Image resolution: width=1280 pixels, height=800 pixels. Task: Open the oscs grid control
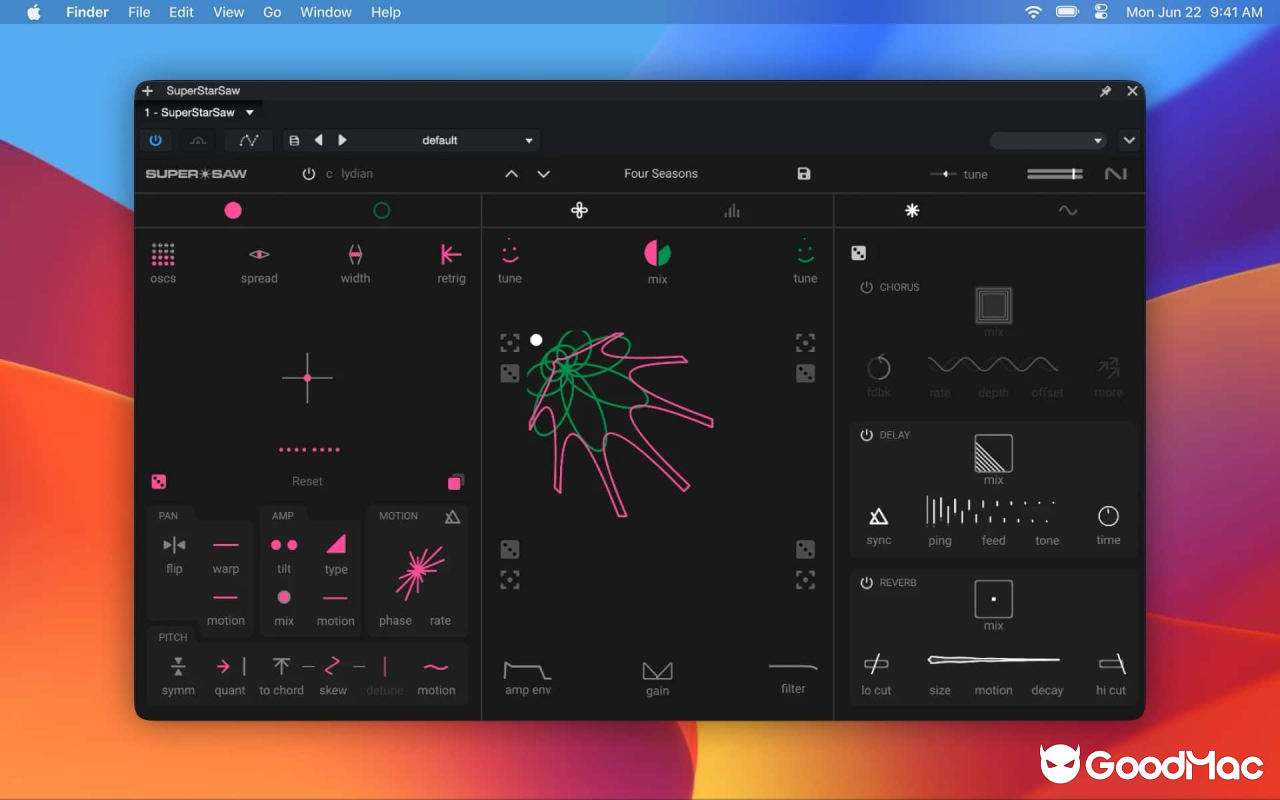[x=163, y=254]
